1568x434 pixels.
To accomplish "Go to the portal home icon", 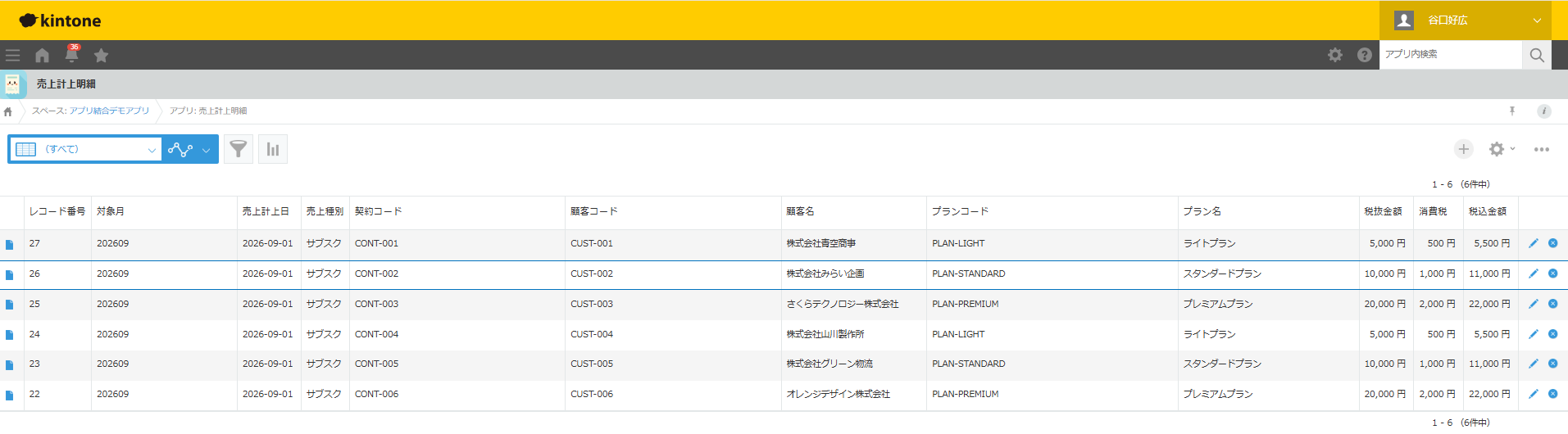I will tap(42, 56).
